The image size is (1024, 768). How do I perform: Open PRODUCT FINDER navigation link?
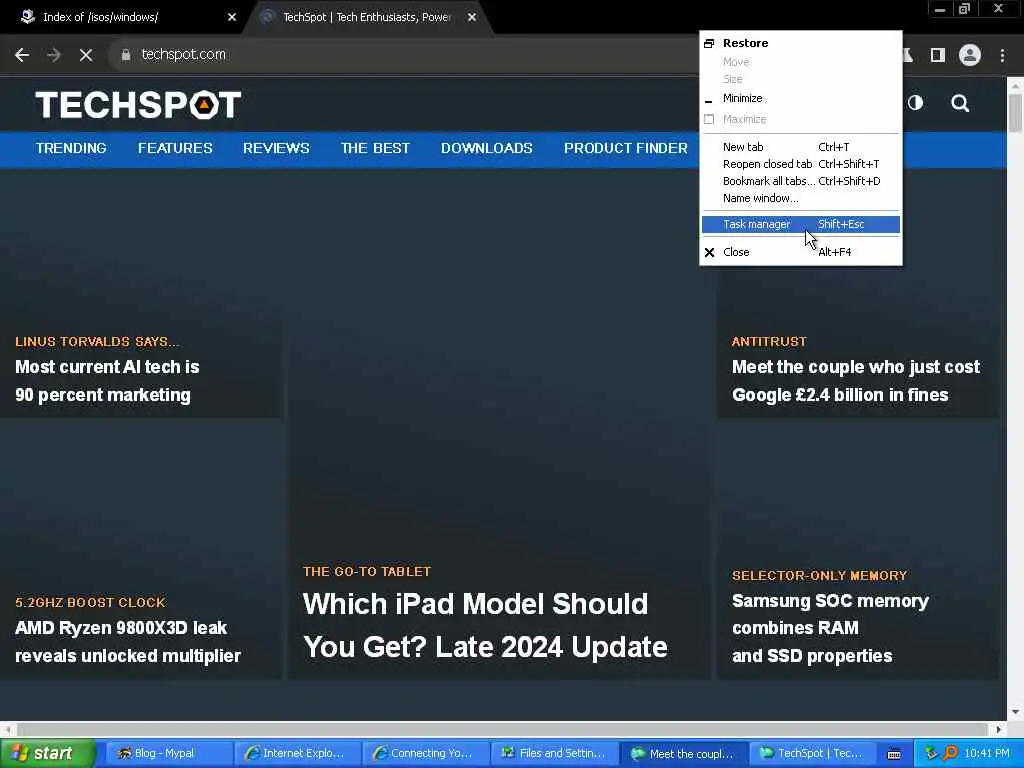626,148
